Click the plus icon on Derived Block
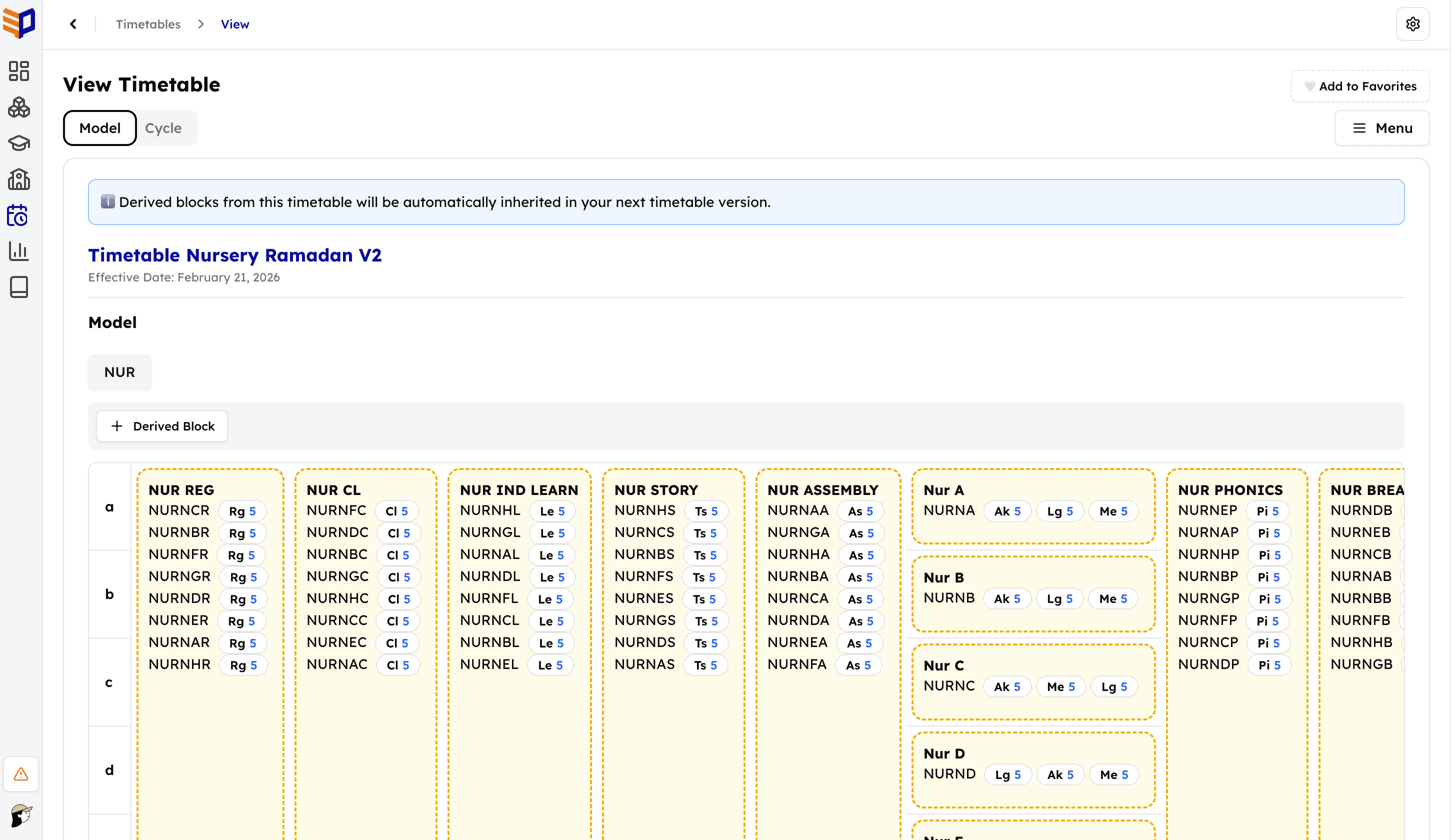 (x=117, y=426)
